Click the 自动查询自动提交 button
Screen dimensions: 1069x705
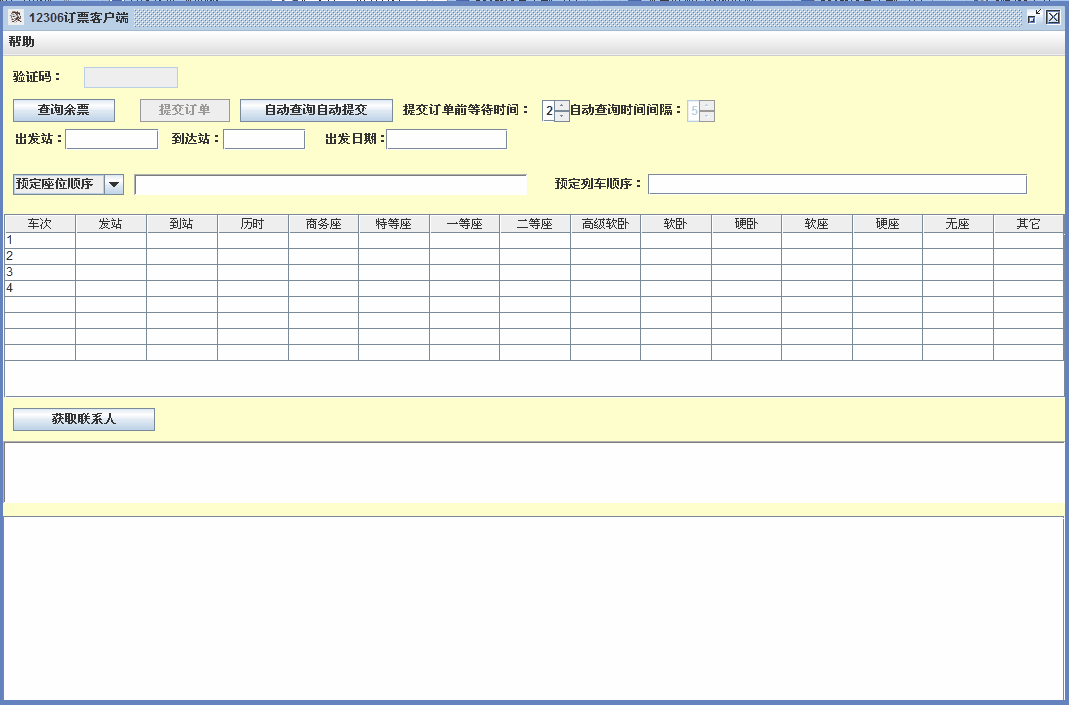pyautogui.click(x=316, y=110)
